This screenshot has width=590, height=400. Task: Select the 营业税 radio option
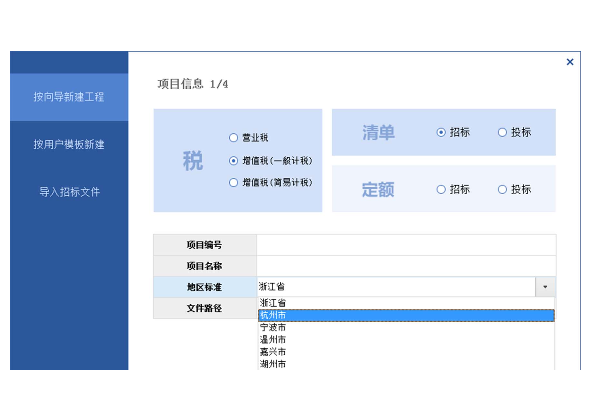(233, 138)
